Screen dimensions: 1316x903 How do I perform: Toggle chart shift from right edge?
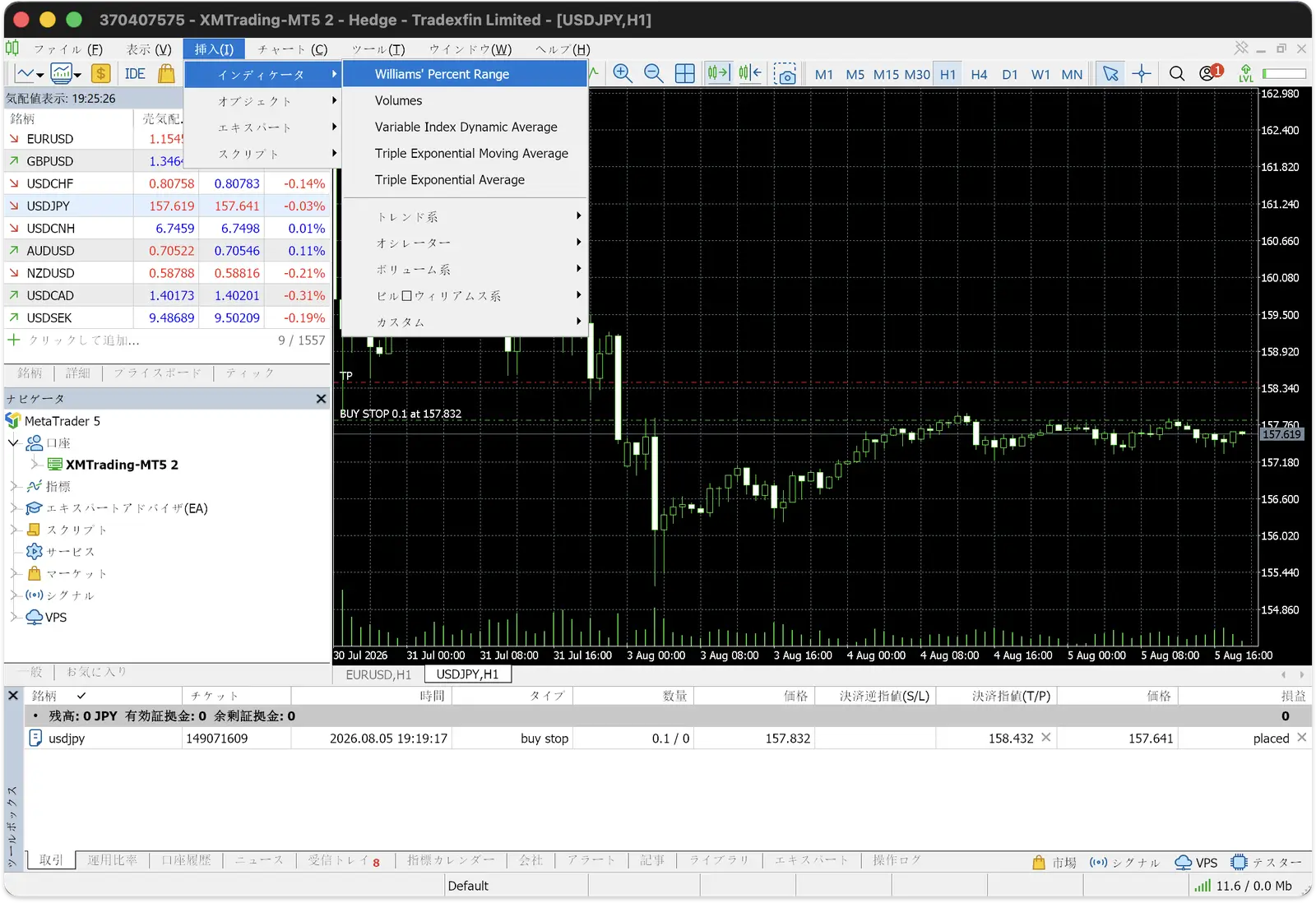coord(750,74)
